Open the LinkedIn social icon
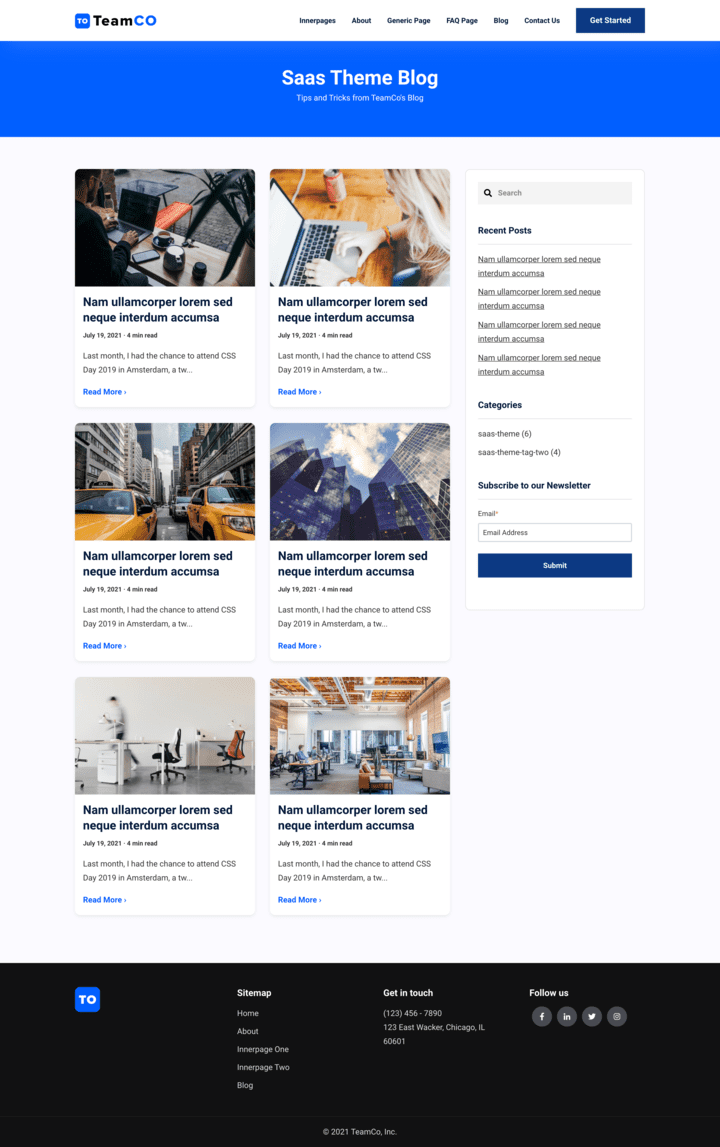The height and width of the screenshot is (1147, 720). point(567,1017)
